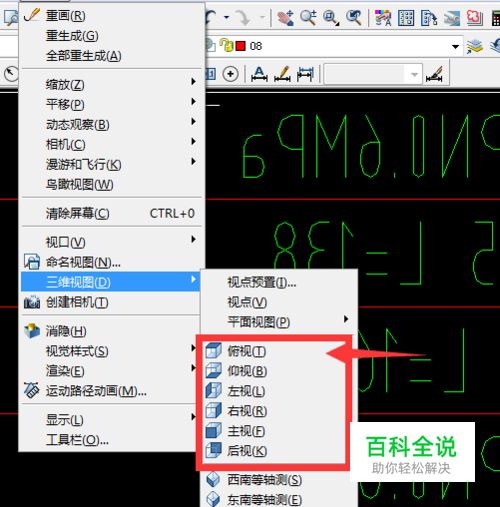Viewport: 500px width, 507px height.
Task: Open the Dimension Style brush icon
Action: (434, 74)
